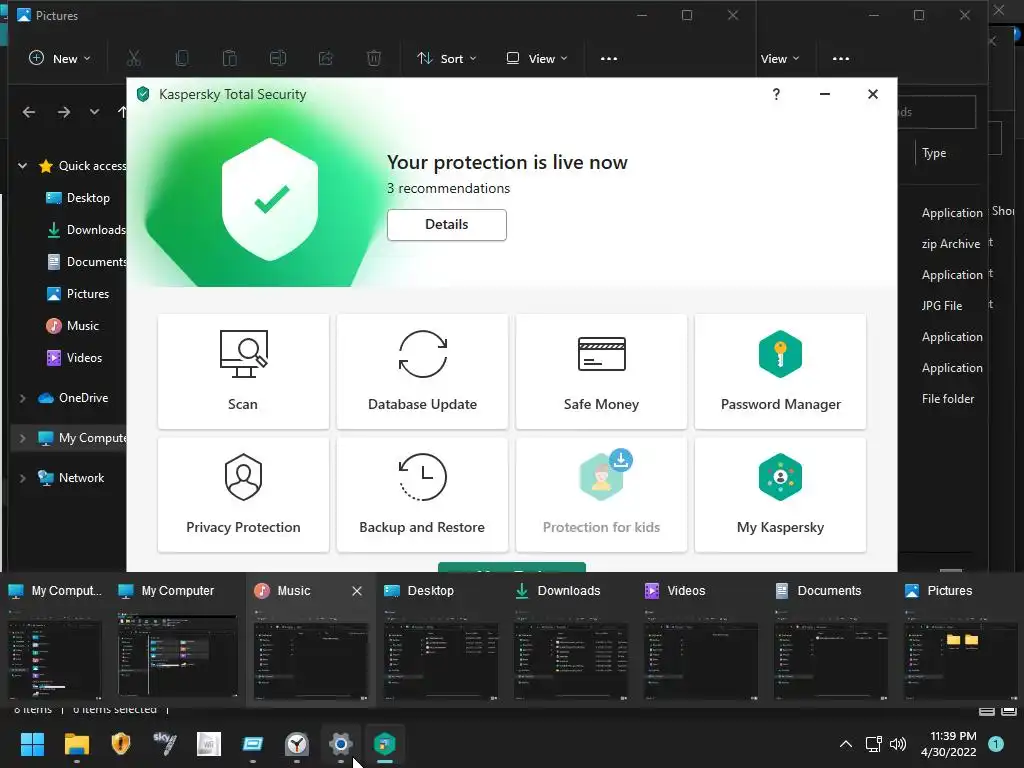Open Database Update in Kaspersky
The image size is (1024, 768).
(423, 372)
